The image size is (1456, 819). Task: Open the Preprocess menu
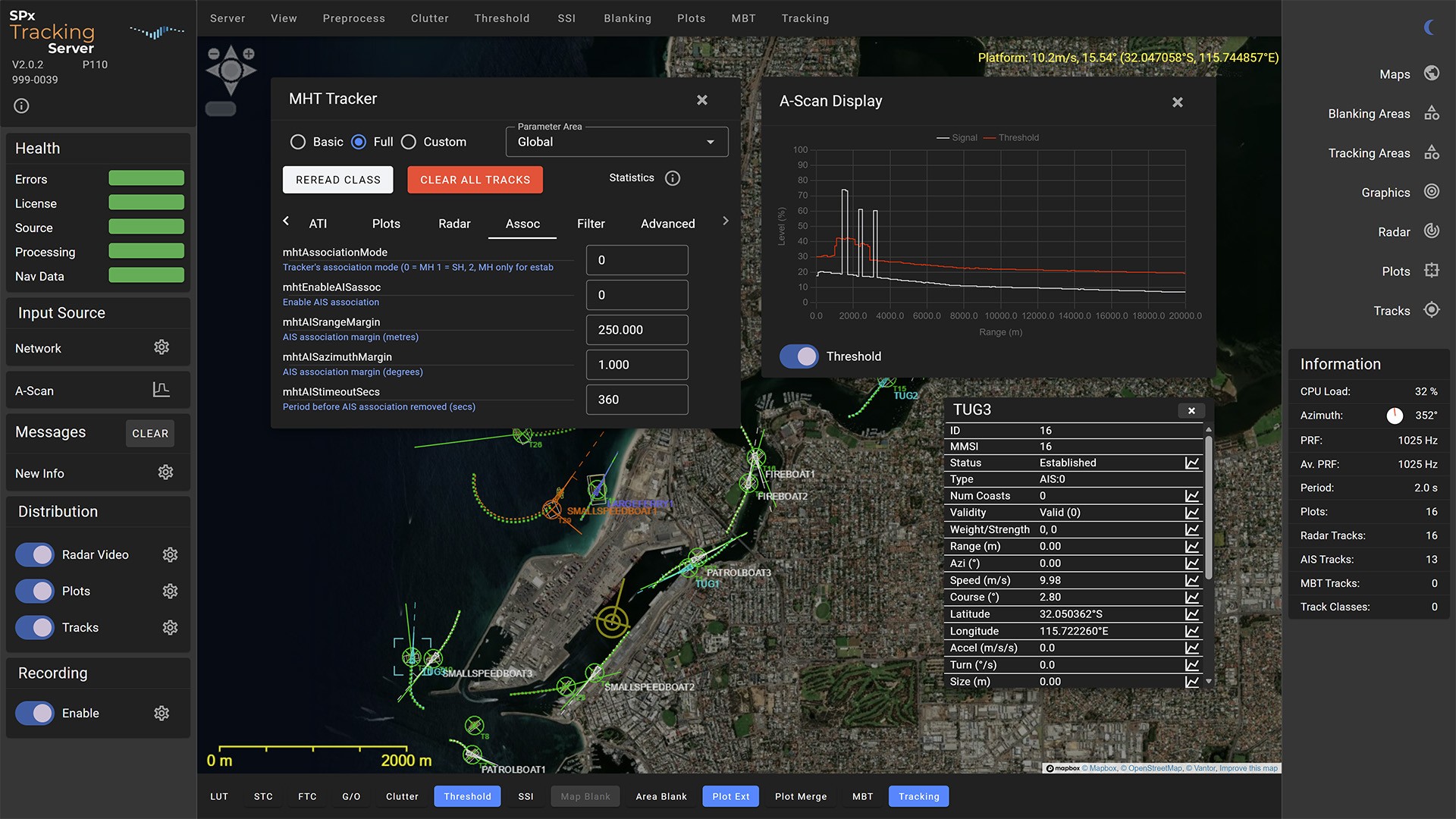click(354, 18)
